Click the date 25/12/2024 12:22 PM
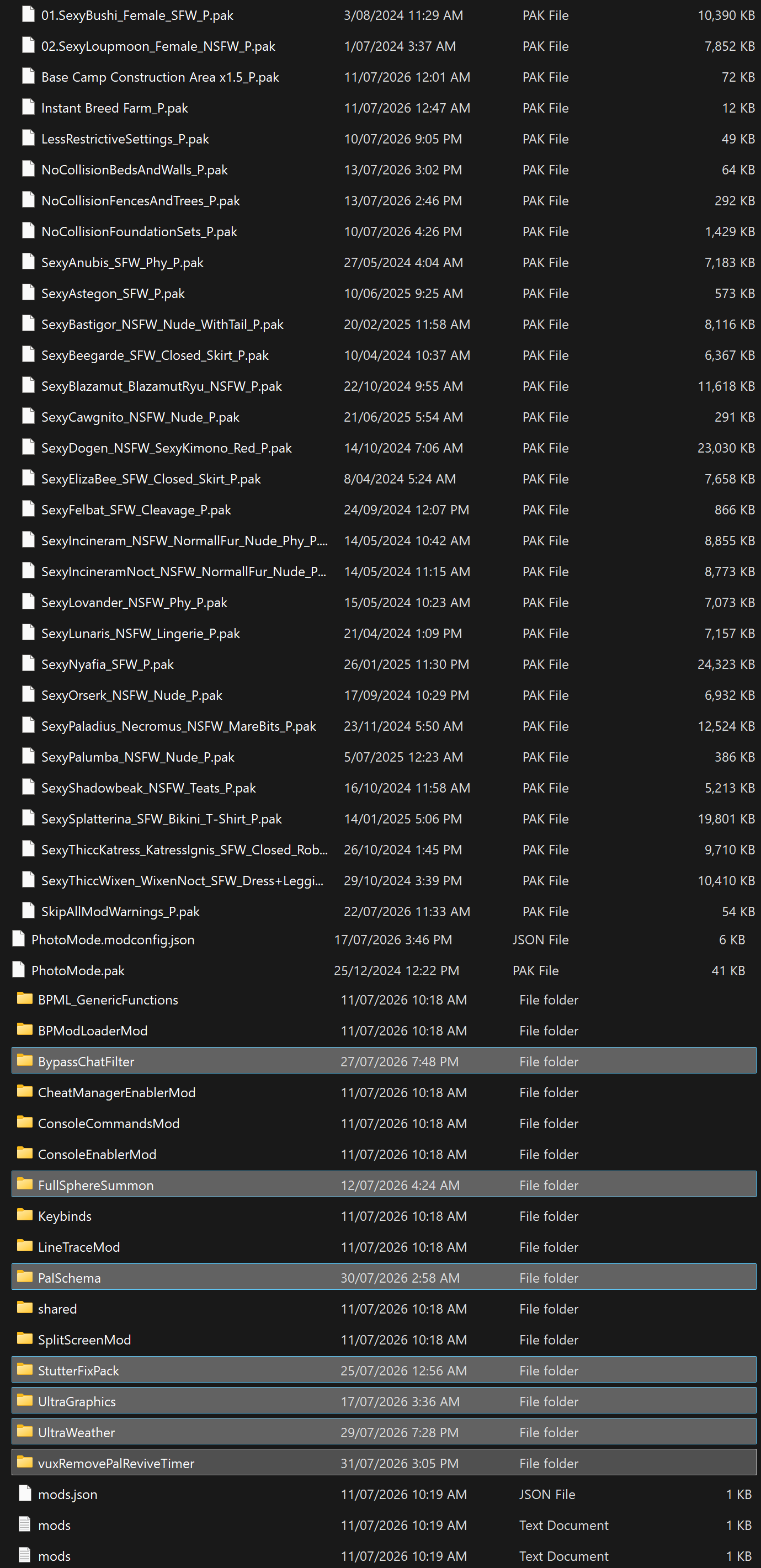The height and width of the screenshot is (1568, 761). [x=396, y=970]
